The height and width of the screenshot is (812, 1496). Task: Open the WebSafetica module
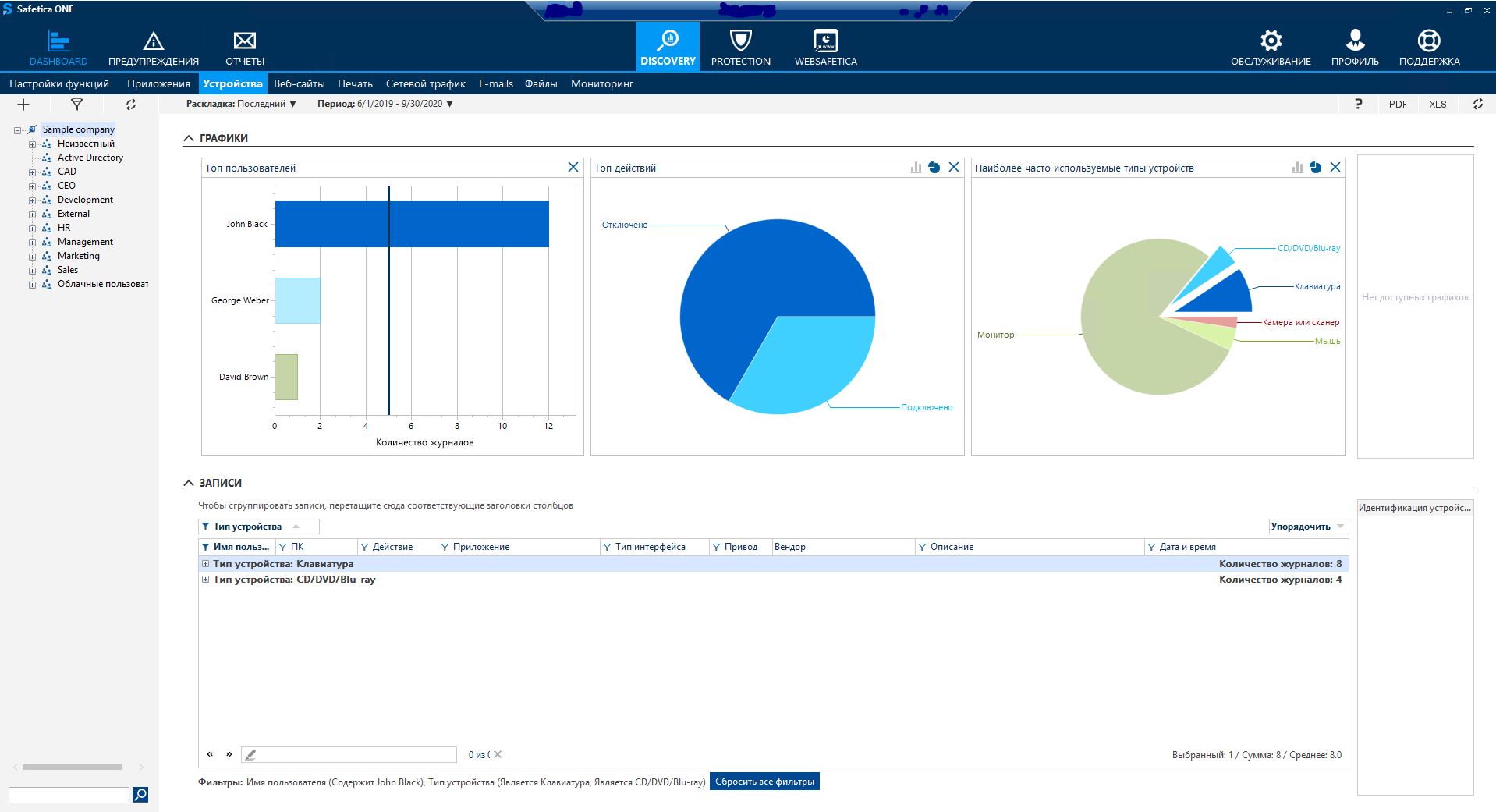(x=825, y=47)
